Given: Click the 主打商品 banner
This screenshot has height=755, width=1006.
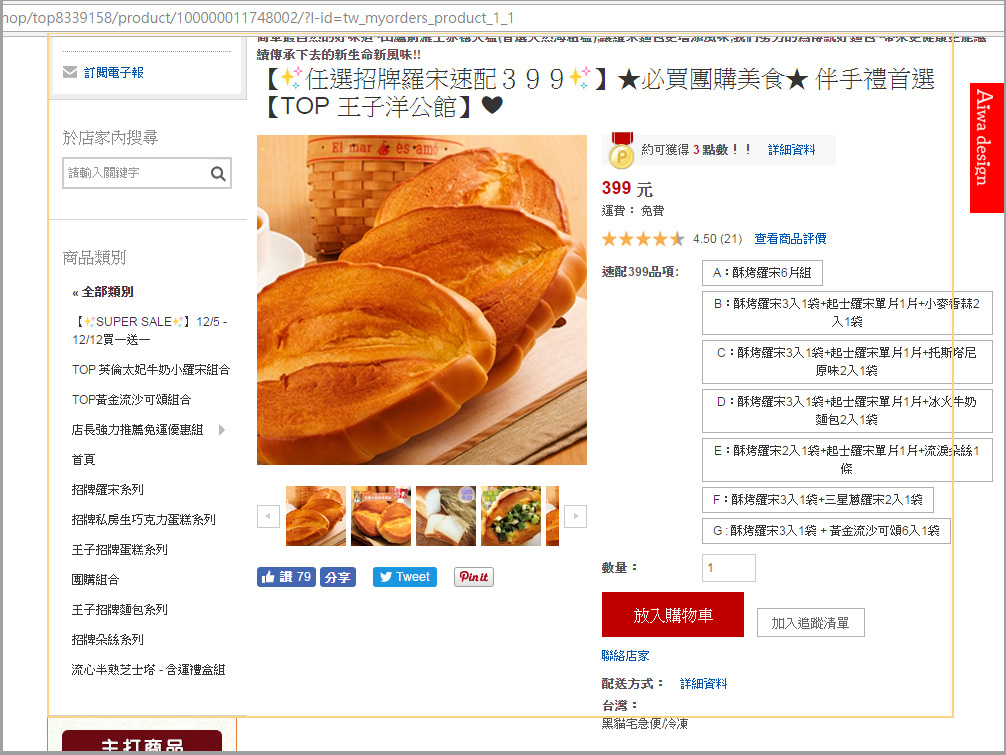Looking at the screenshot, I should [142, 741].
